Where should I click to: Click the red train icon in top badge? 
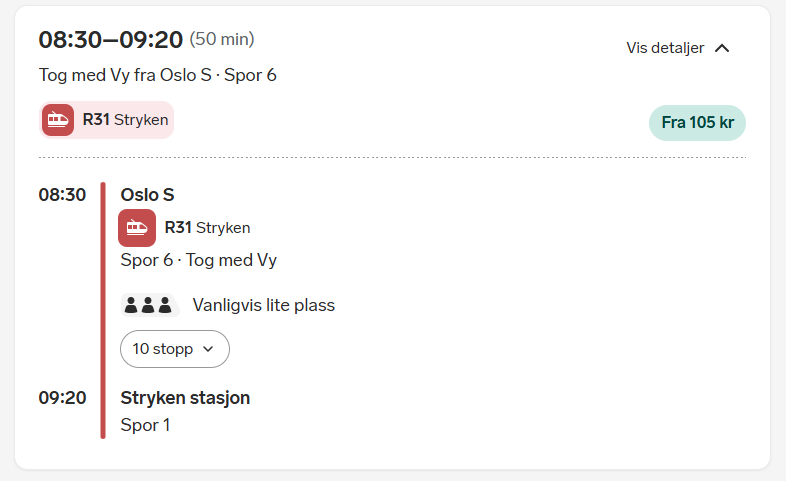click(58, 120)
